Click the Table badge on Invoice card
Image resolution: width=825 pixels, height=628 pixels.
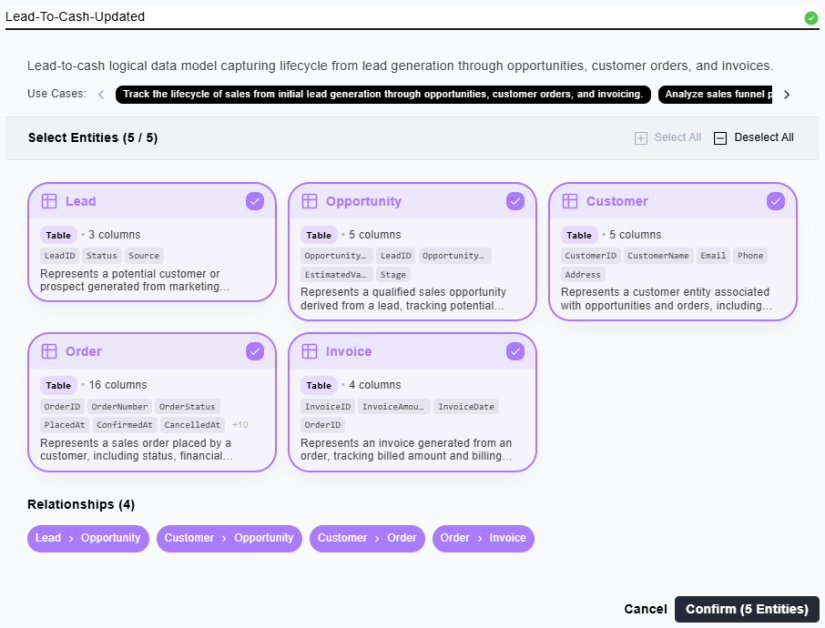pos(319,386)
